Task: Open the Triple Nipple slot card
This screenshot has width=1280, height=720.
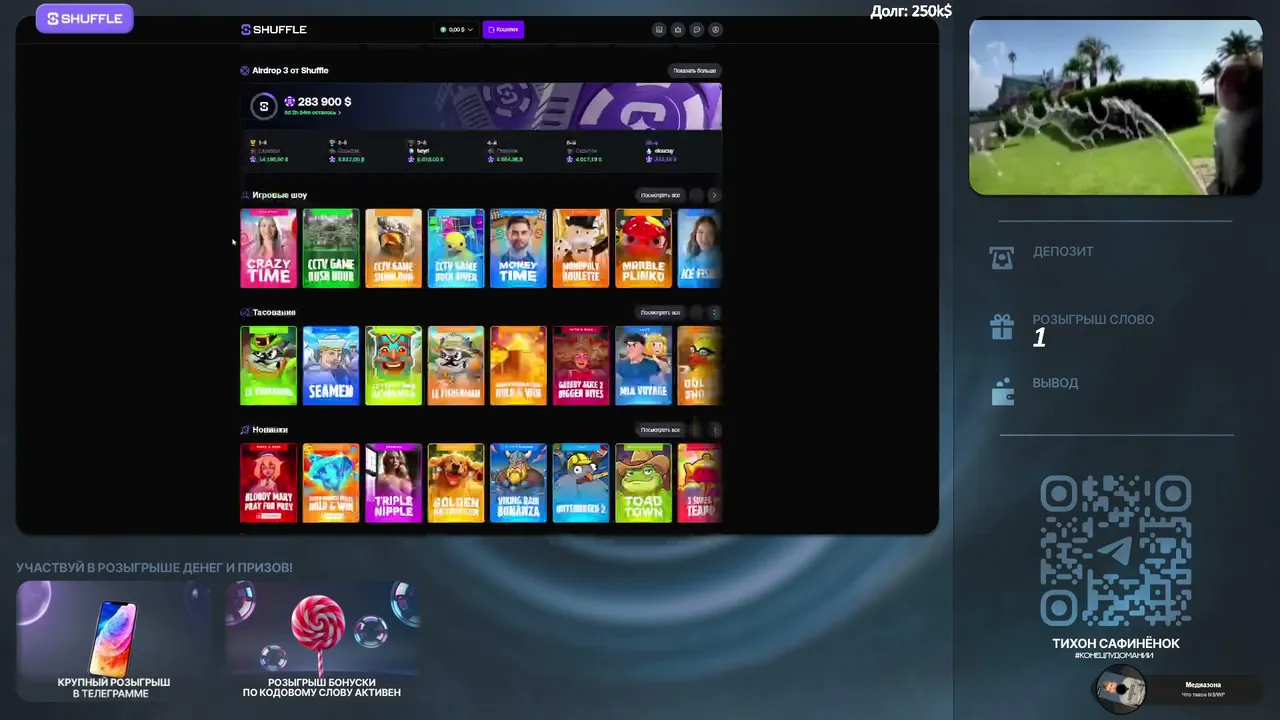Action: [x=393, y=483]
